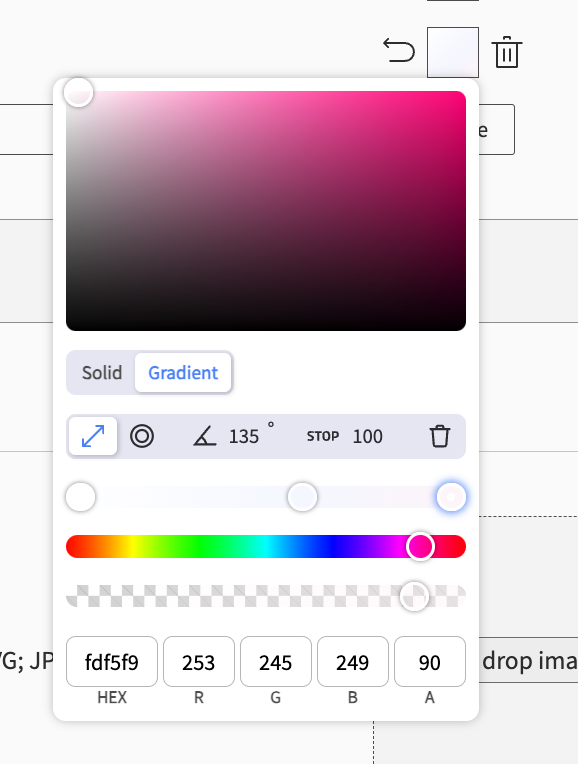
Task: Click the STOP 100 position value
Action: 367,436
